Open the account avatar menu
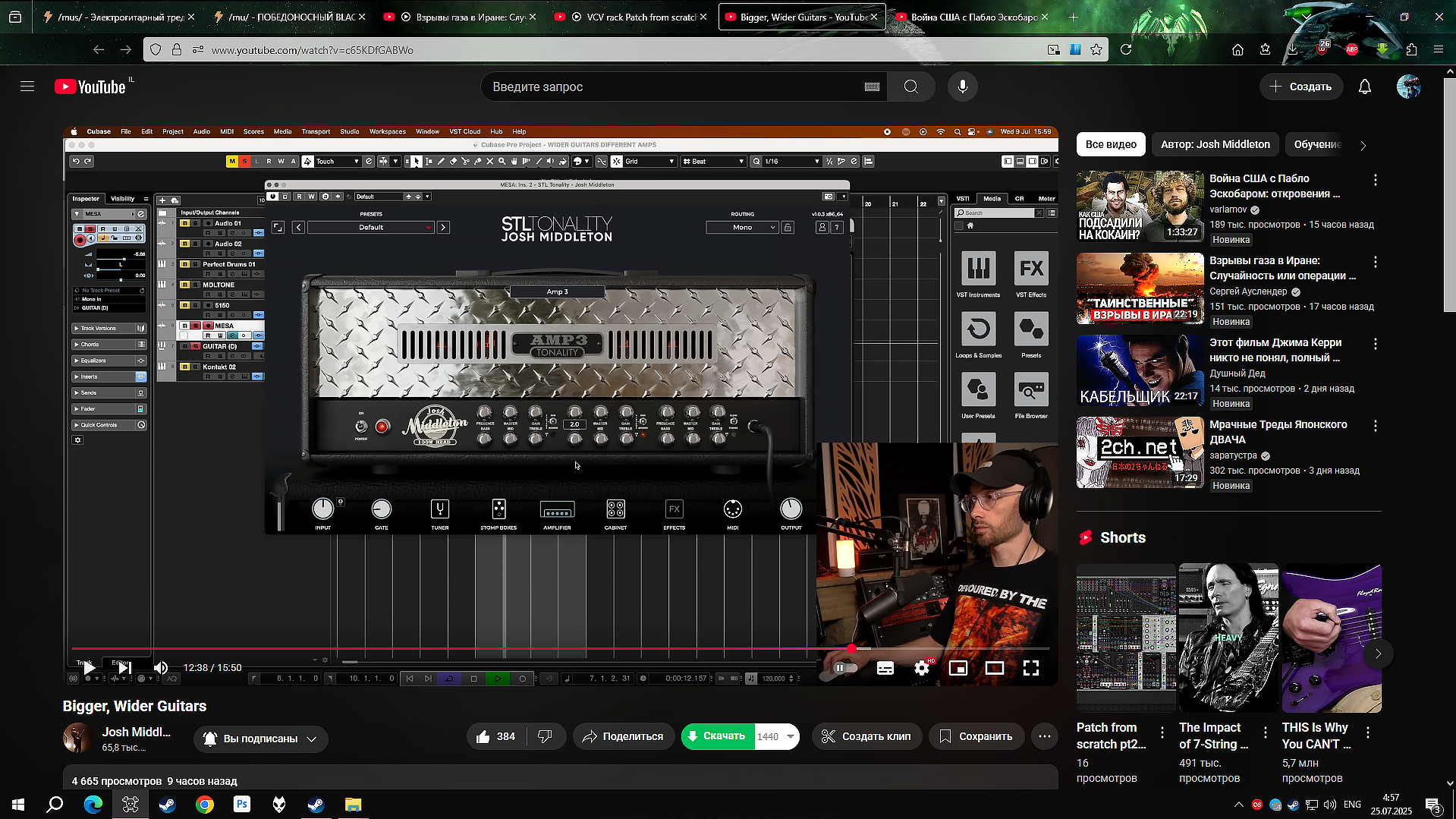Screen dimensions: 1456x819 [1408, 87]
